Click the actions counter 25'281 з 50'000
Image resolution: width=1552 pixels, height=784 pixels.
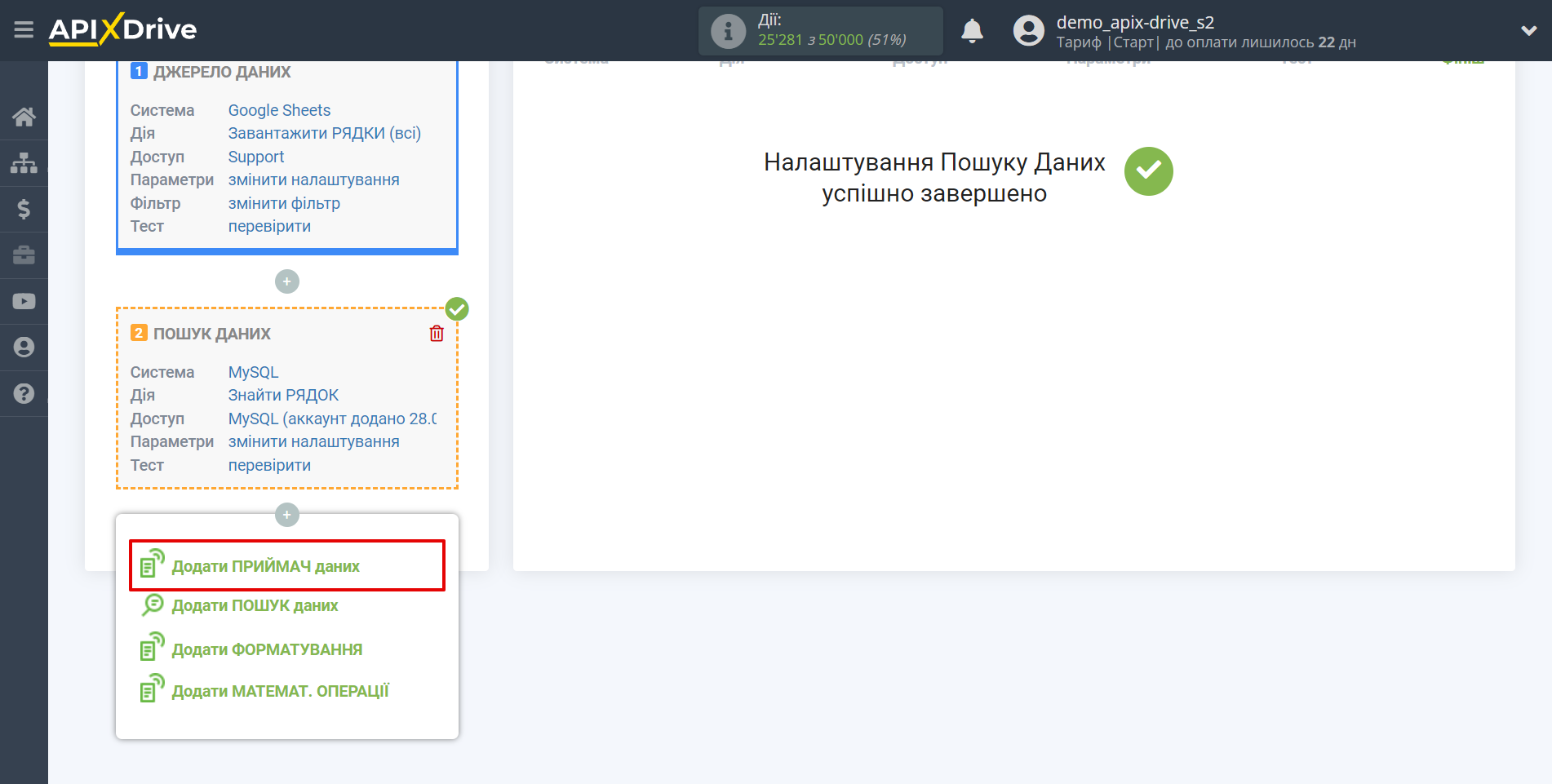pos(831,39)
